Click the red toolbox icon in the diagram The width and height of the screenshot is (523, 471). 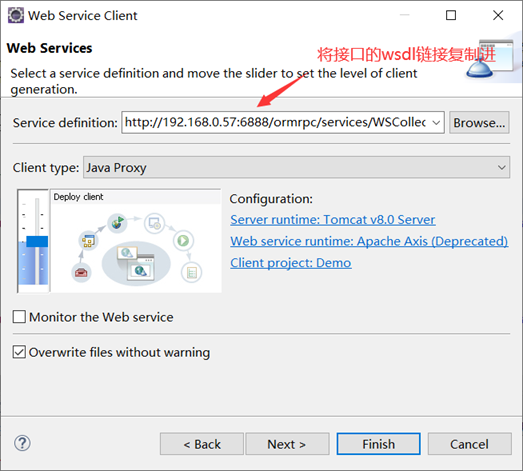[x=81, y=273]
